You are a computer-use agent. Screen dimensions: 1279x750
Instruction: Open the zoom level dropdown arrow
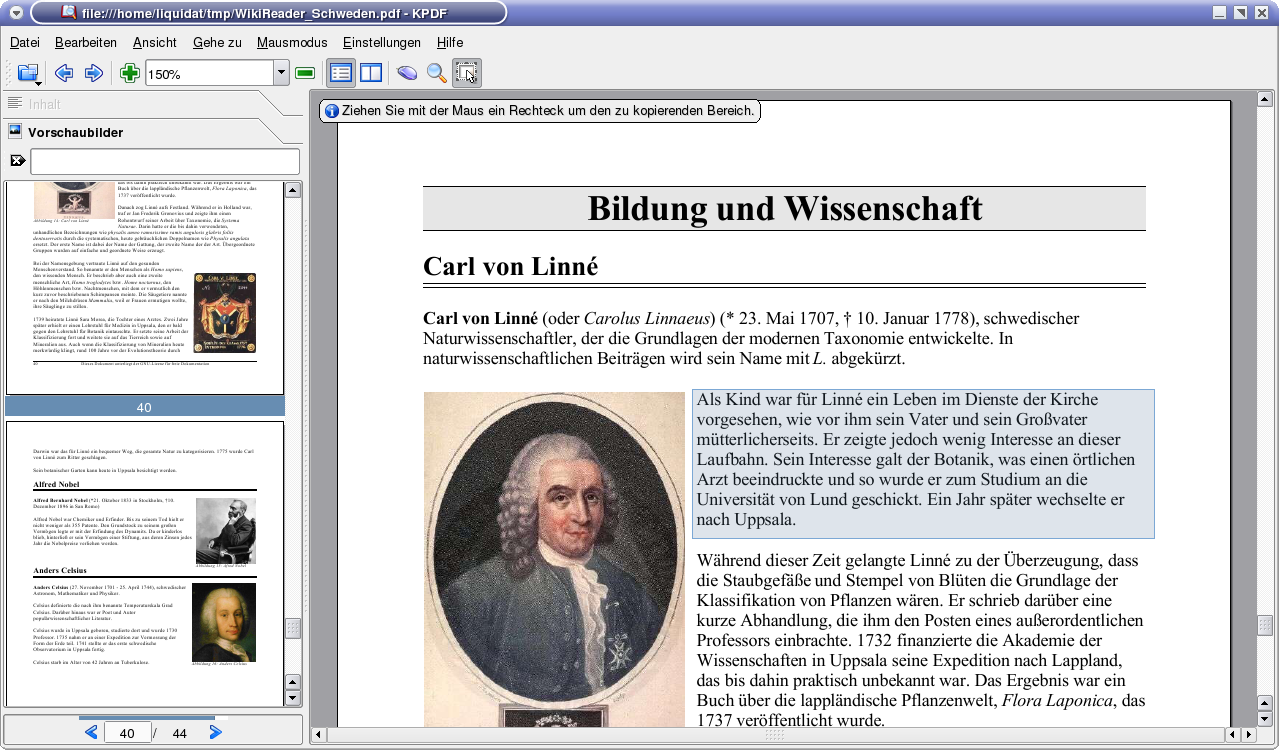click(281, 73)
